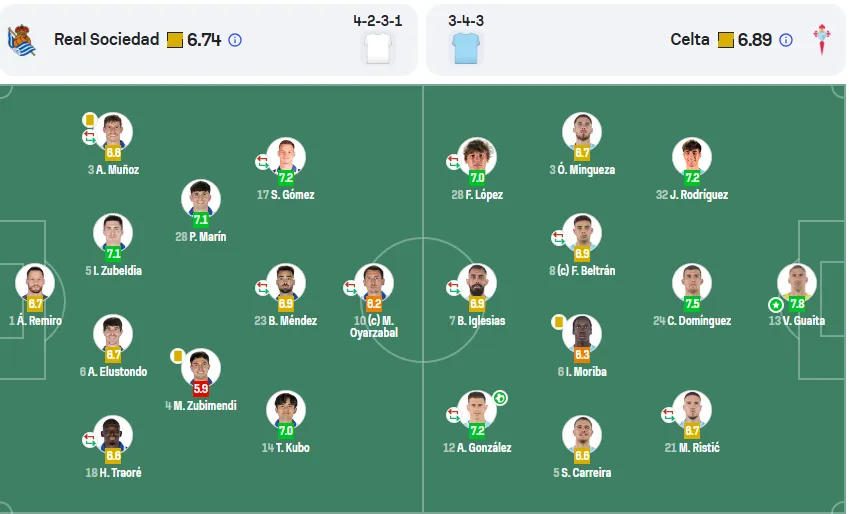Viewport: 849px width, 514px height.
Task: Open T. Kubo's player photo
Action: click(x=286, y=410)
